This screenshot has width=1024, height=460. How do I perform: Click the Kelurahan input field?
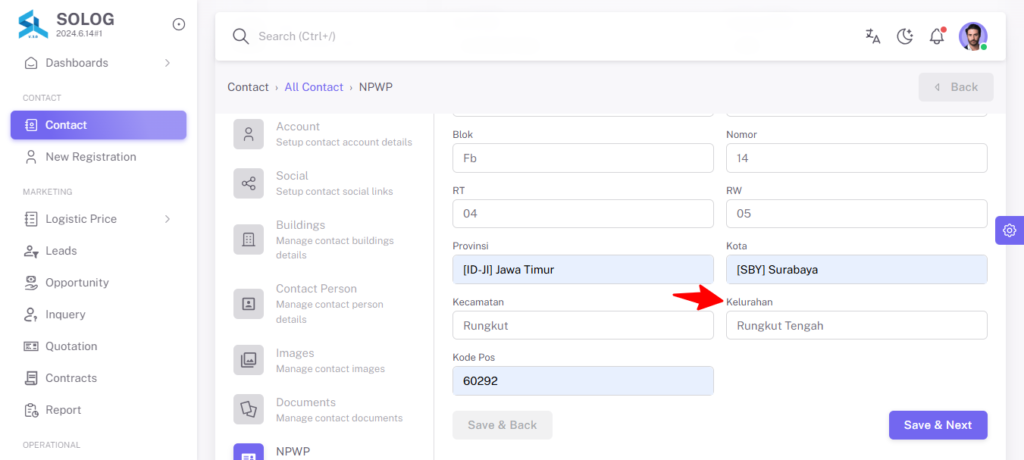(x=857, y=325)
